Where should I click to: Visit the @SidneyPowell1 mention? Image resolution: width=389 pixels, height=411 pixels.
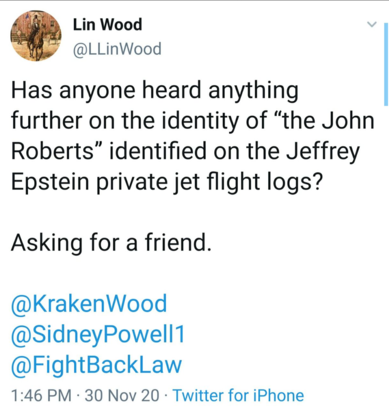pos(98,334)
